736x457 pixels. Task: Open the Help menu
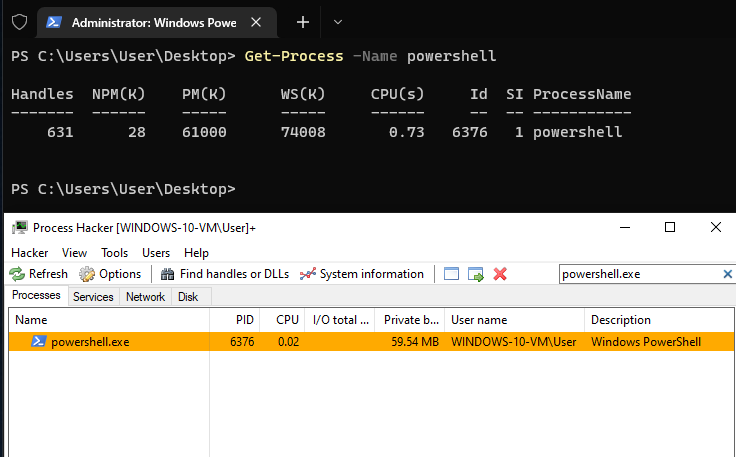[196, 253]
